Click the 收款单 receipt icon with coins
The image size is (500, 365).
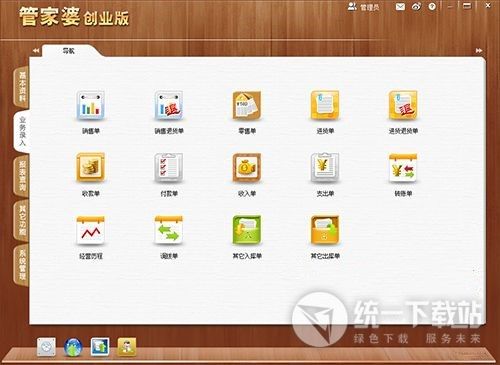90,168
